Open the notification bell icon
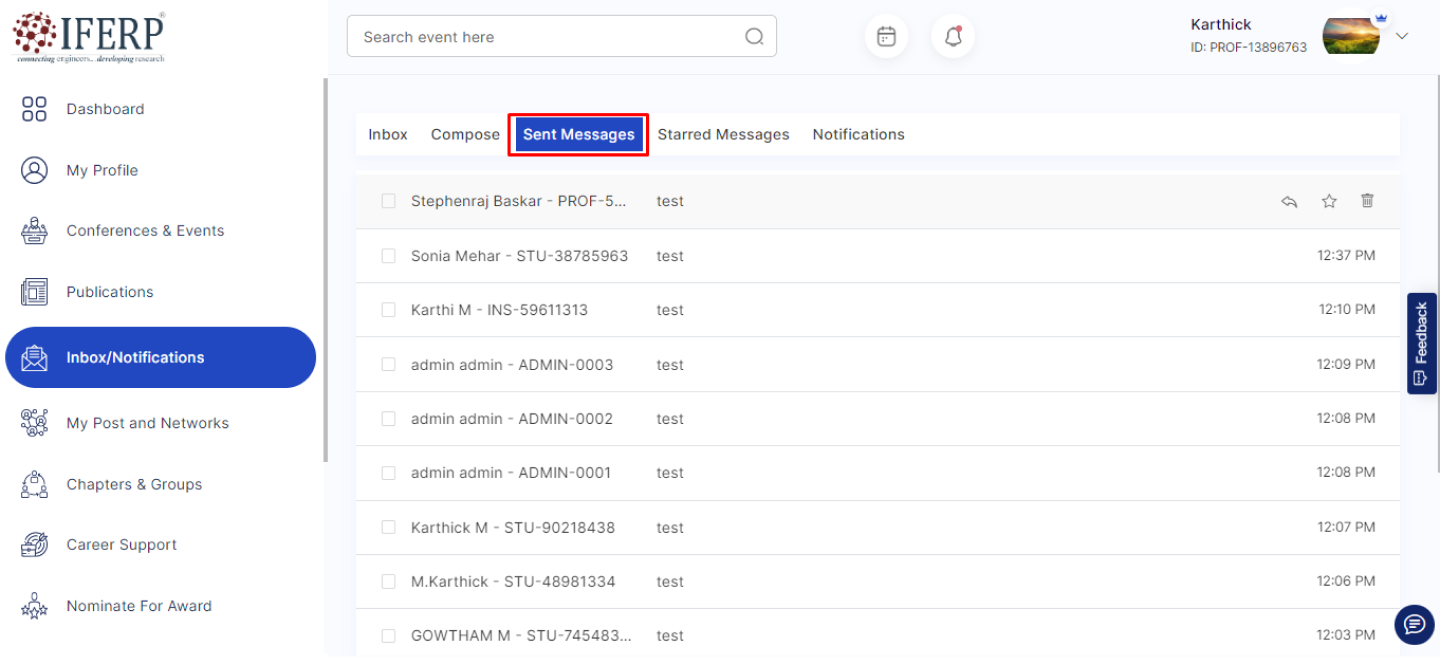Screen dimensions: 1440x657 point(953,37)
